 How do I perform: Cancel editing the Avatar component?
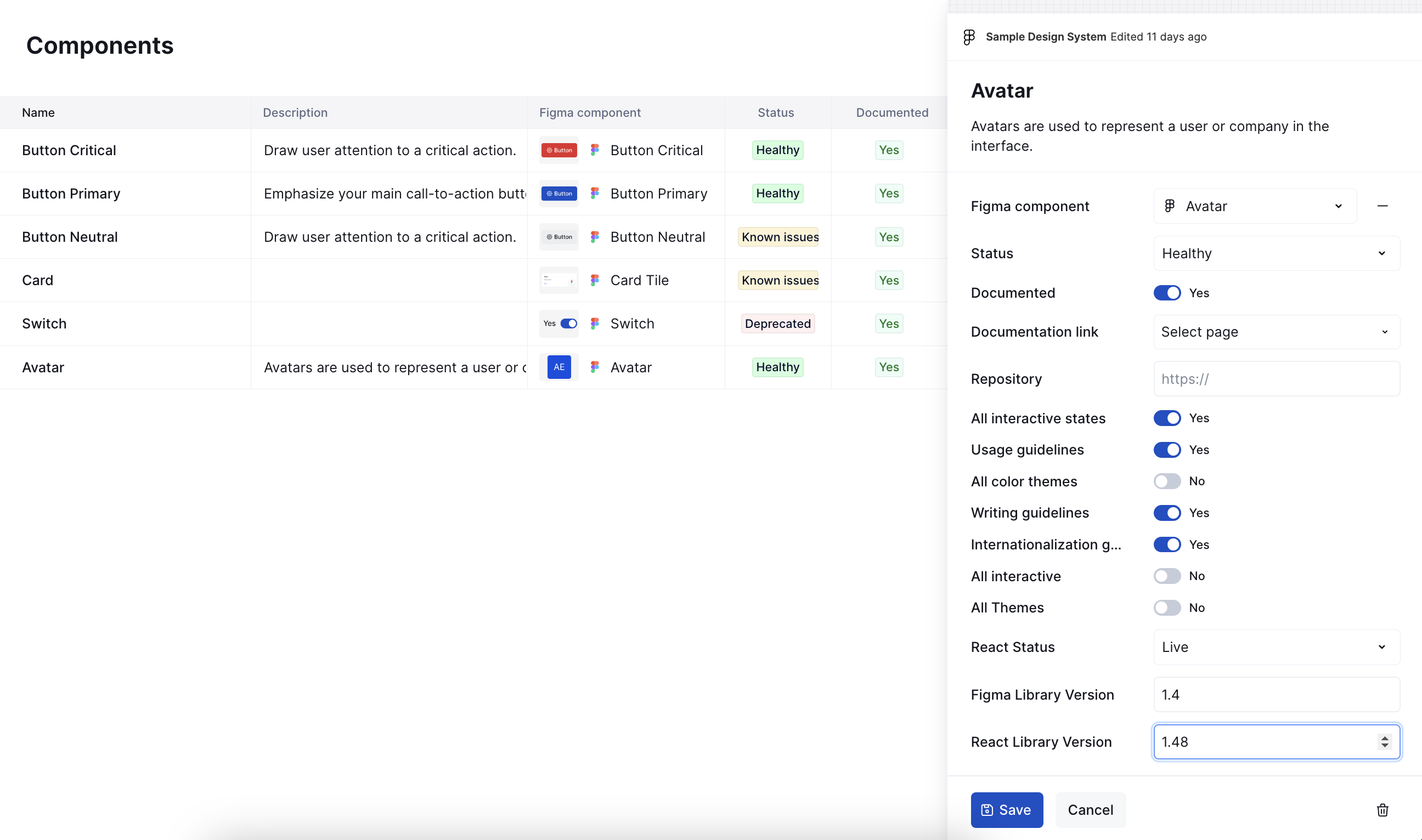(x=1090, y=810)
